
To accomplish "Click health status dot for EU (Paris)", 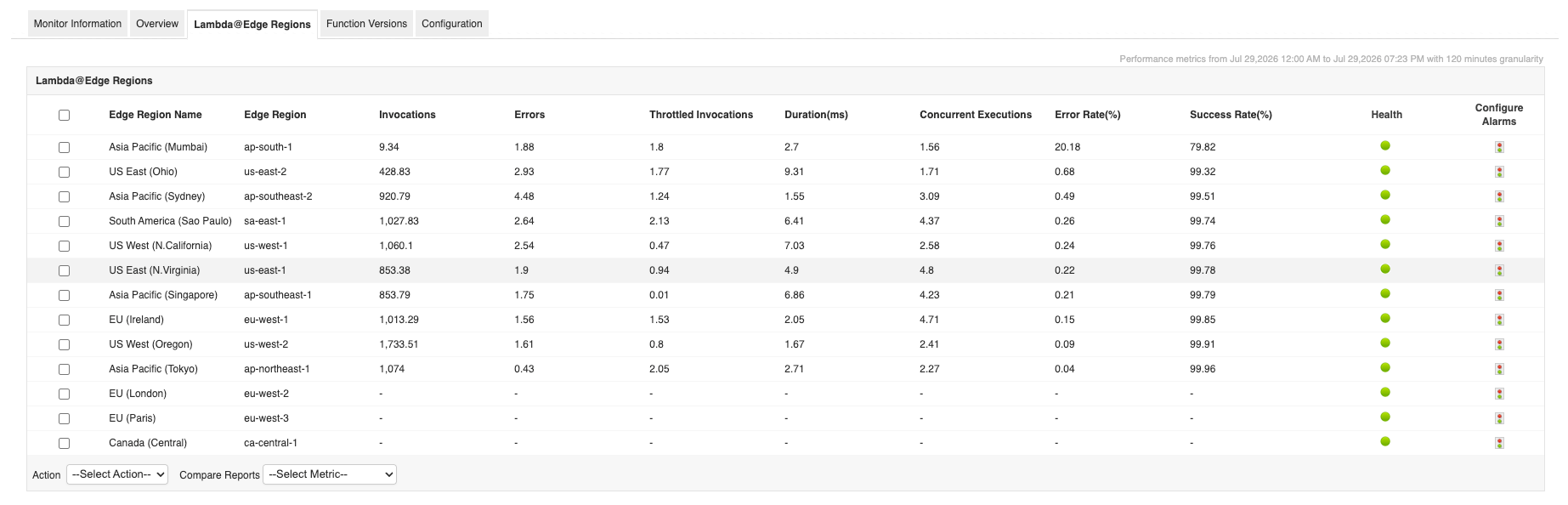I will pyautogui.click(x=1385, y=417).
